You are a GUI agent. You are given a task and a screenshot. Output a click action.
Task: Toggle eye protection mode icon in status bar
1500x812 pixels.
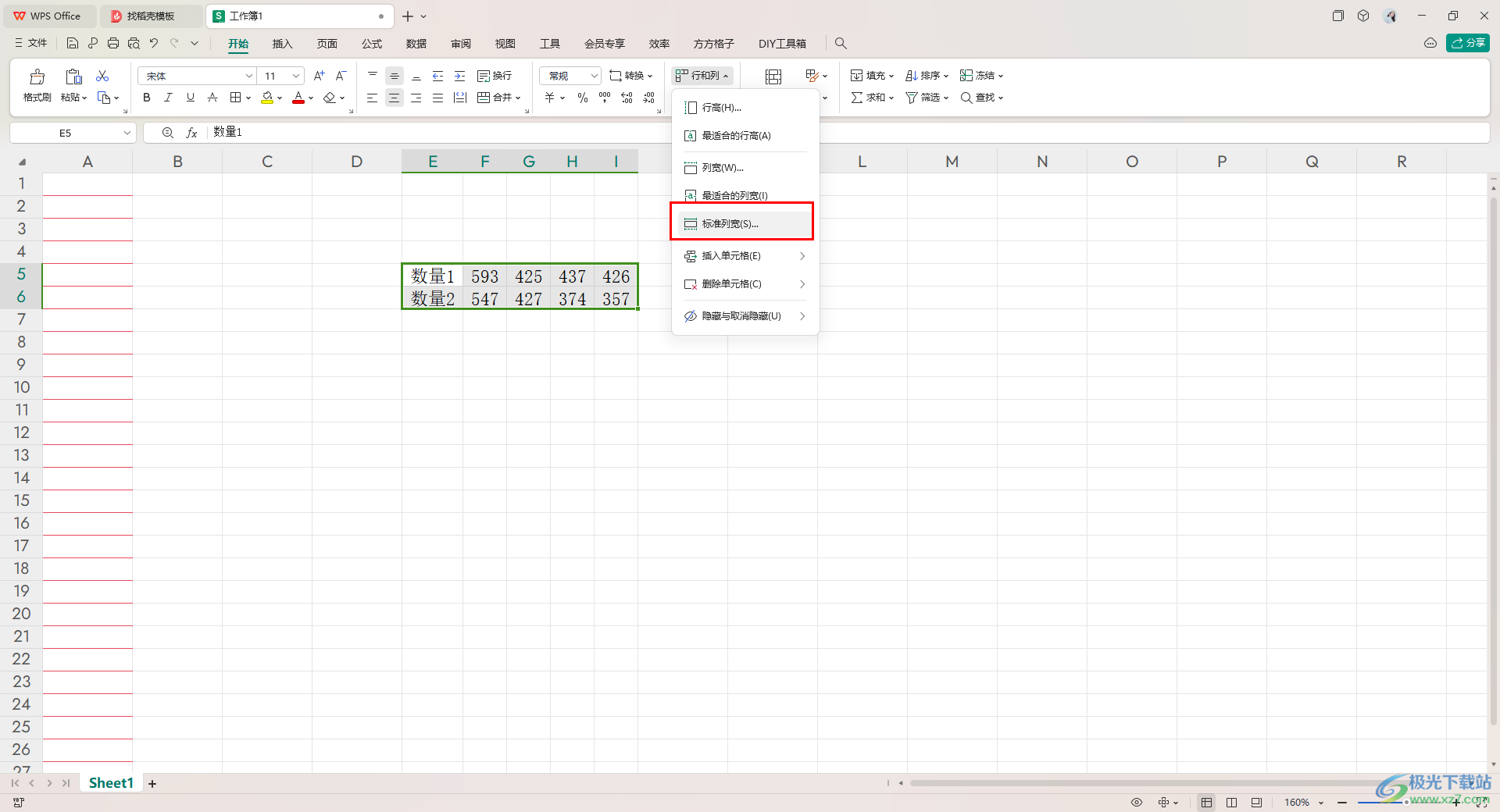1137,803
